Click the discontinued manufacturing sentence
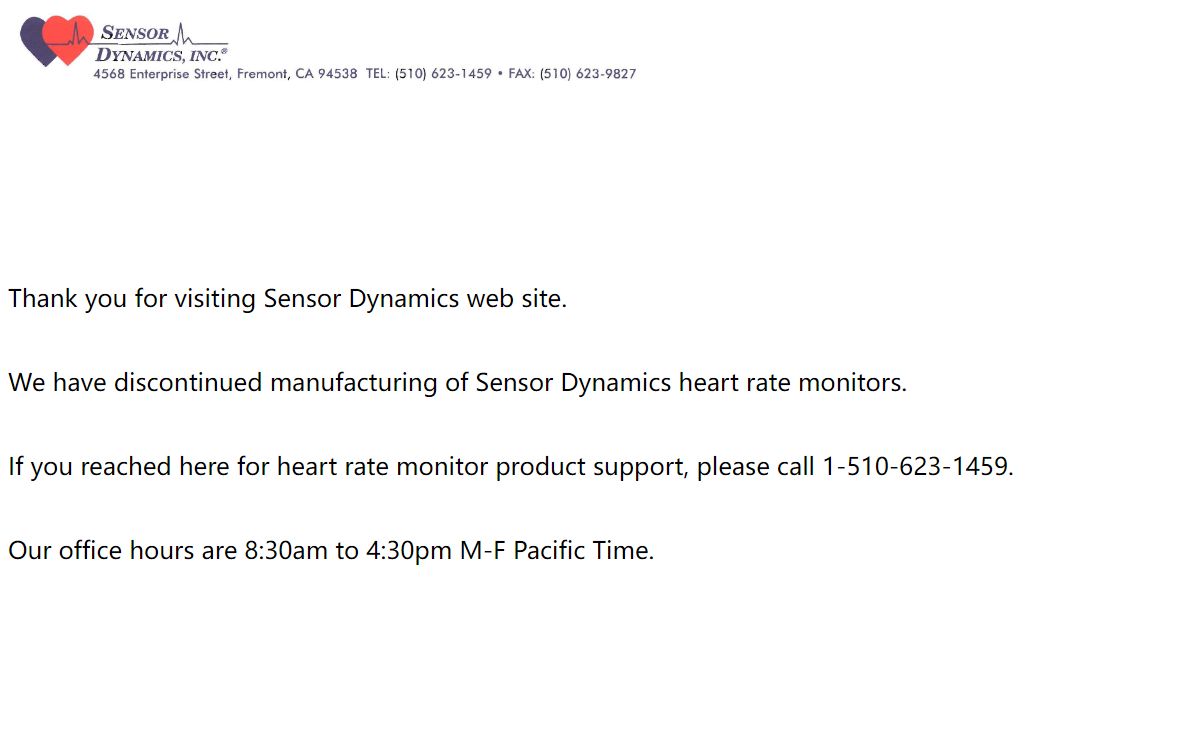The image size is (1200, 740). coord(457,382)
